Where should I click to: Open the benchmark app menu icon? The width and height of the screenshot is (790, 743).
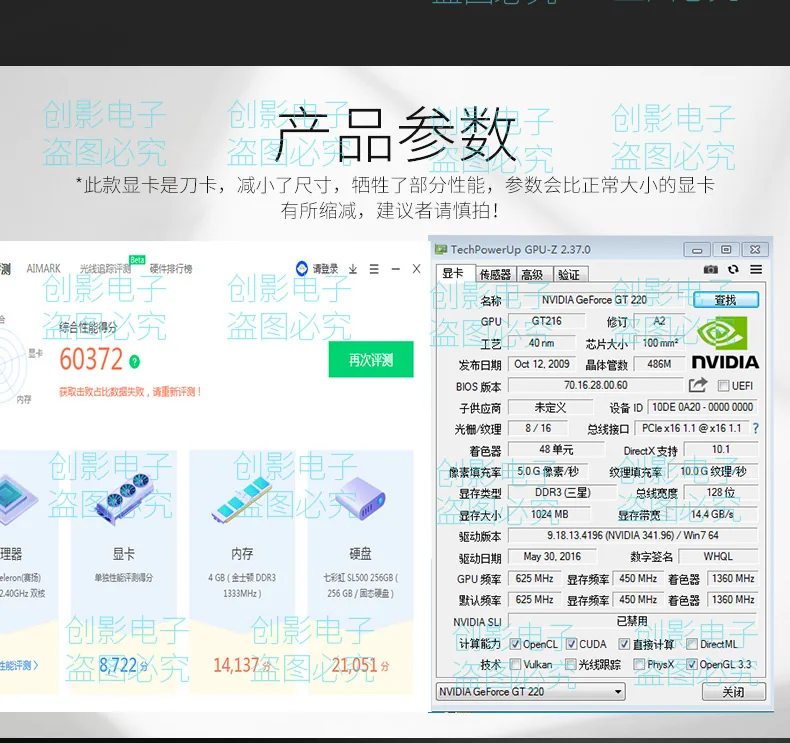pos(374,269)
